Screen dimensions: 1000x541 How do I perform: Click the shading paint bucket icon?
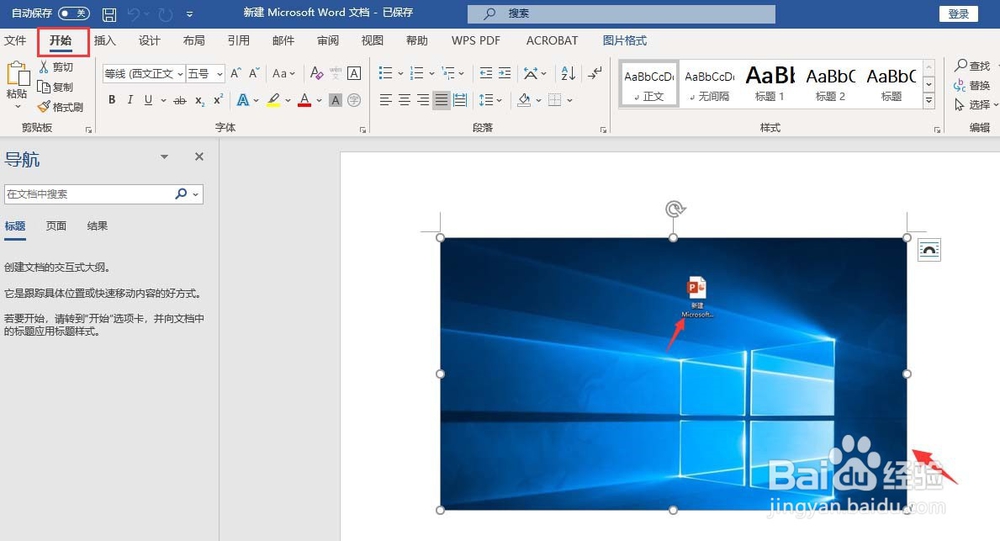524,100
